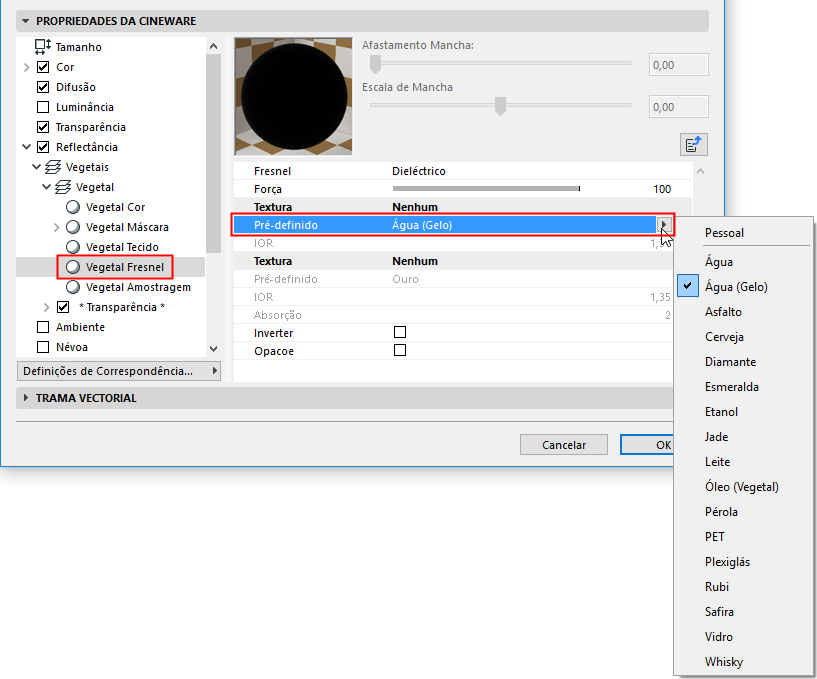The height and width of the screenshot is (679, 817).
Task: Choose Esmeralda preset
Action: pyautogui.click(x=732, y=387)
